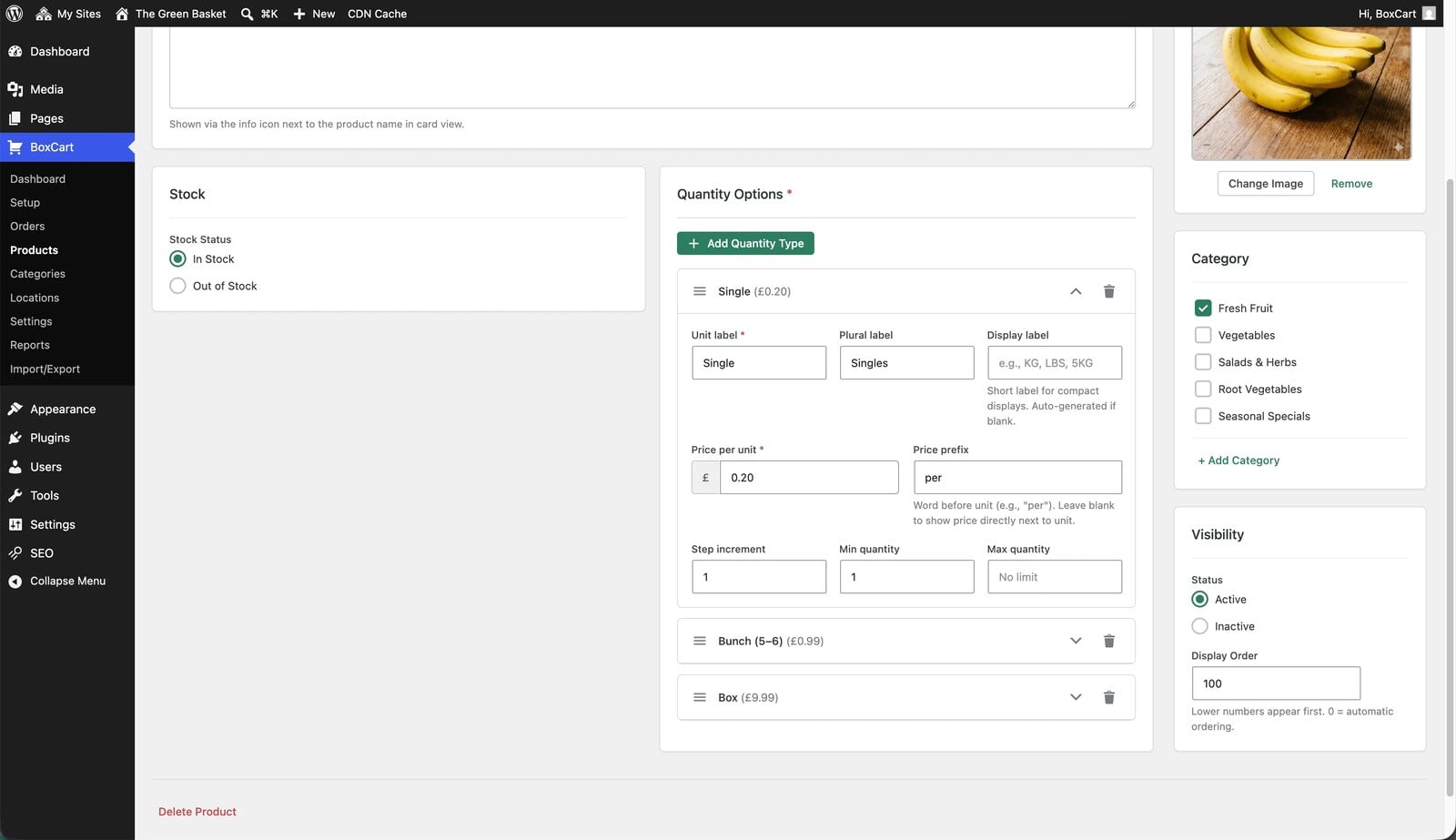Screen dimensions: 1456x840
Task: Grab the drag handle for Single row
Action: tap(700, 291)
